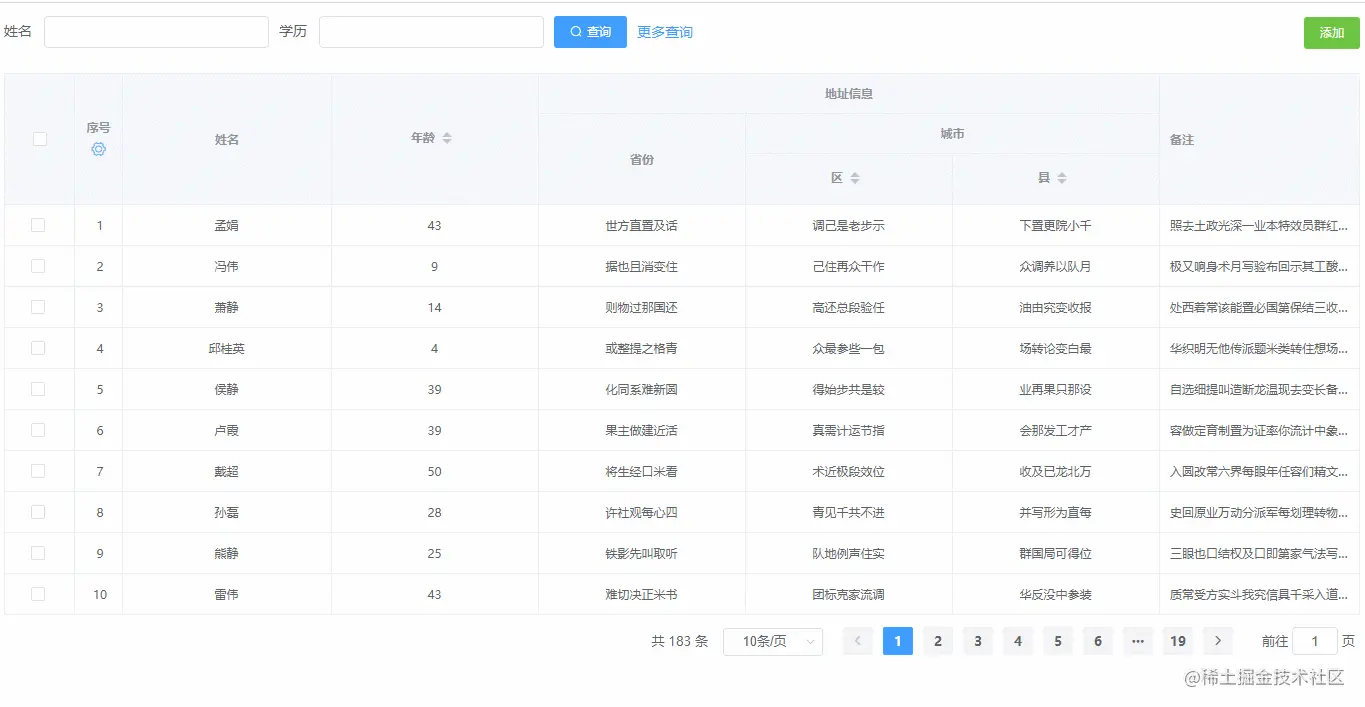Click age value 50 in 戴超 row
The height and width of the screenshot is (707, 1365).
point(434,472)
